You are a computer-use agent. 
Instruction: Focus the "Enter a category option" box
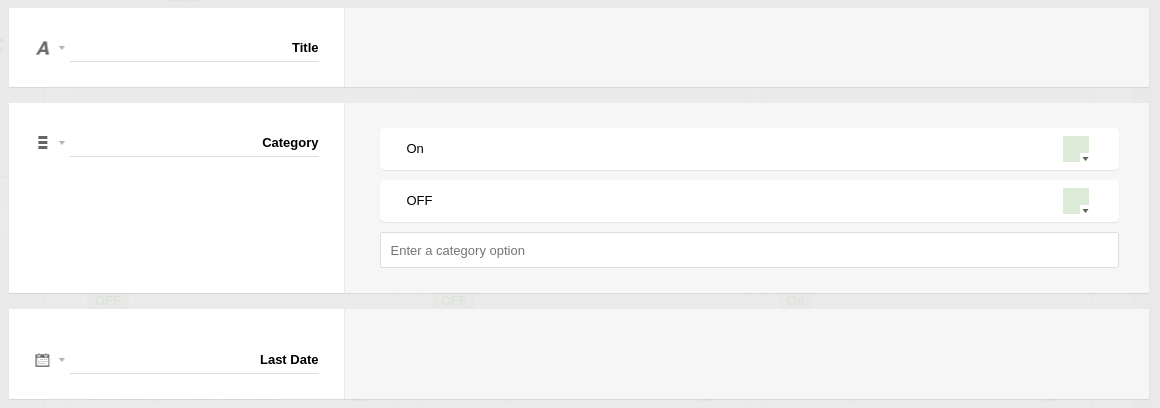pos(748,250)
